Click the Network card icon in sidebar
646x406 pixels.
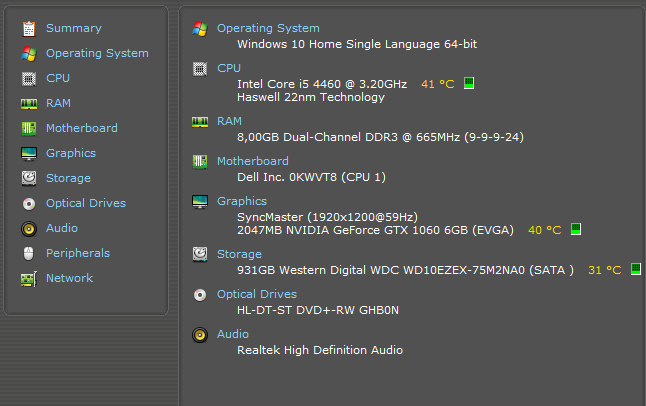29,279
